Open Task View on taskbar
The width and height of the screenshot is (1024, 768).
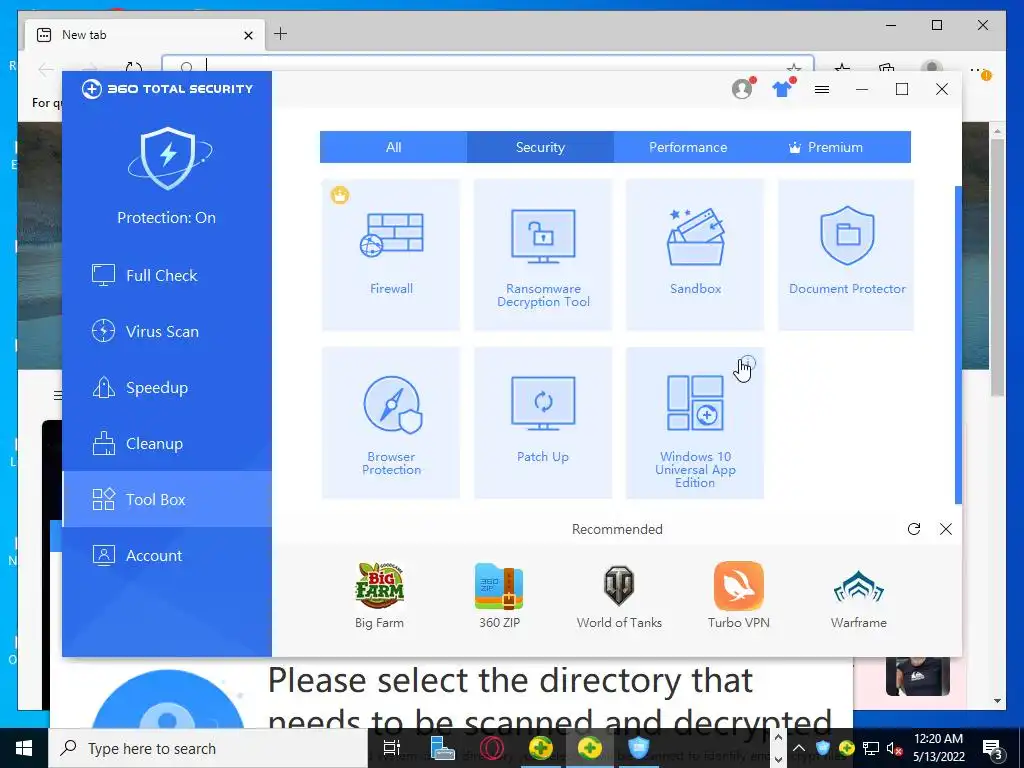pyautogui.click(x=392, y=748)
